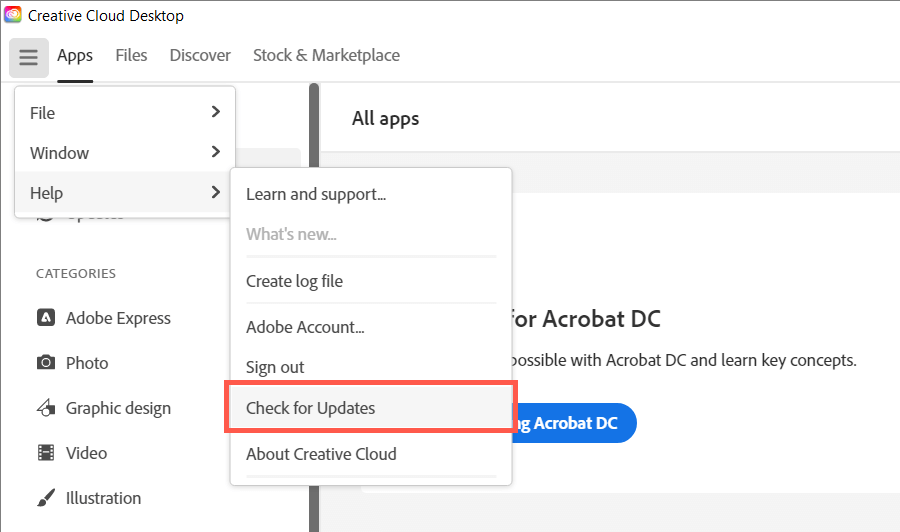This screenshot has height=532, width=900.
Task: Click the Creative Cloud logo icon
Action: coord(13,16)
